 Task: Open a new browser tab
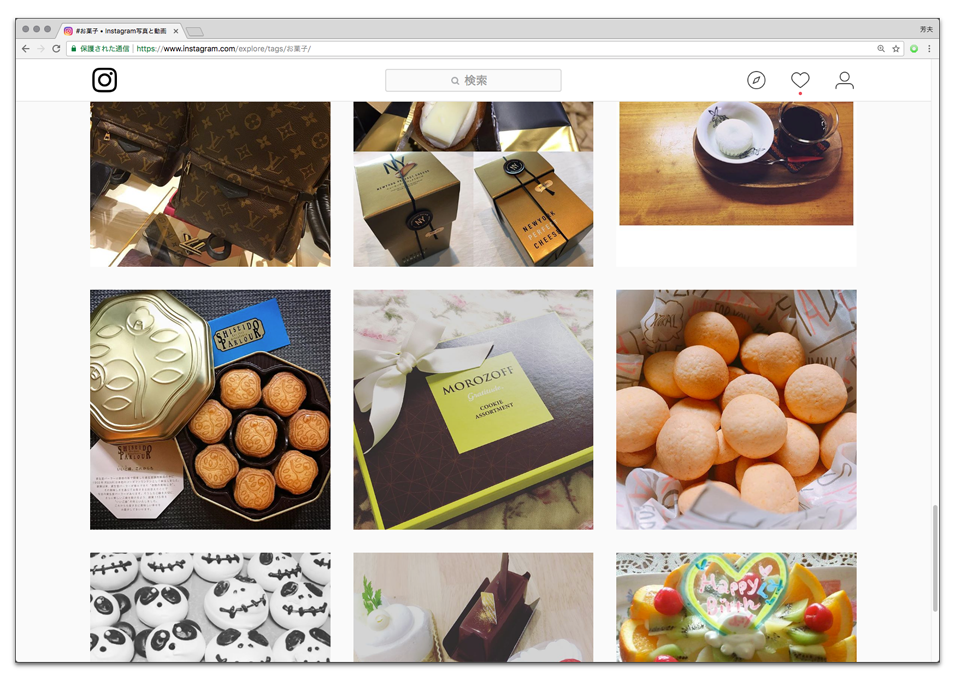click(195, 31)
